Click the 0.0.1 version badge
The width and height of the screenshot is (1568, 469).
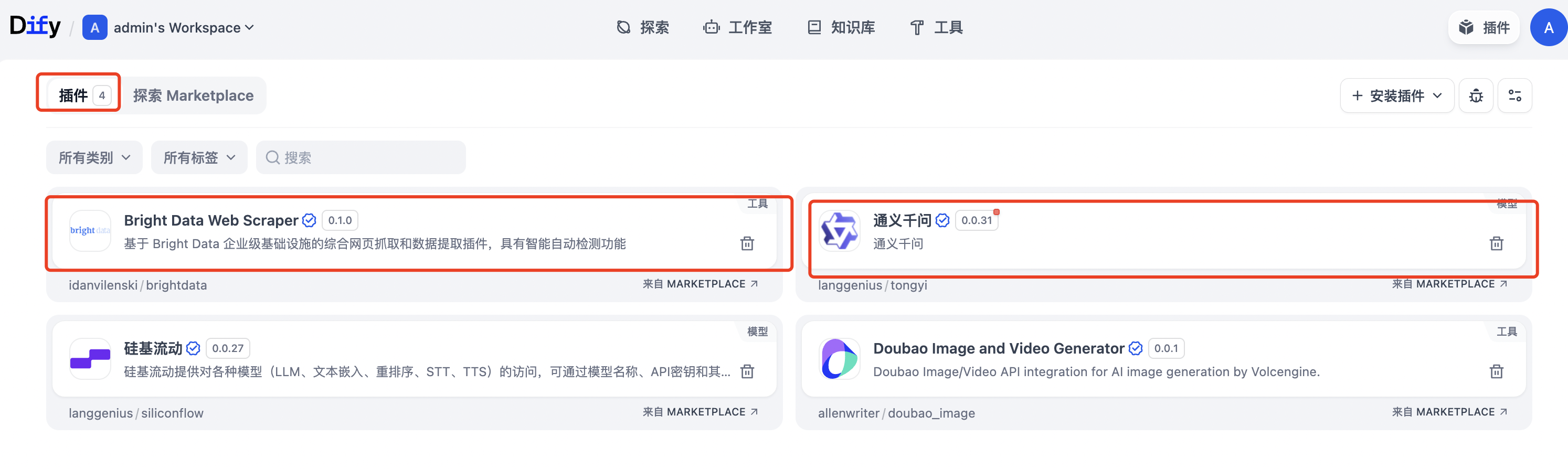(1166, 348)
